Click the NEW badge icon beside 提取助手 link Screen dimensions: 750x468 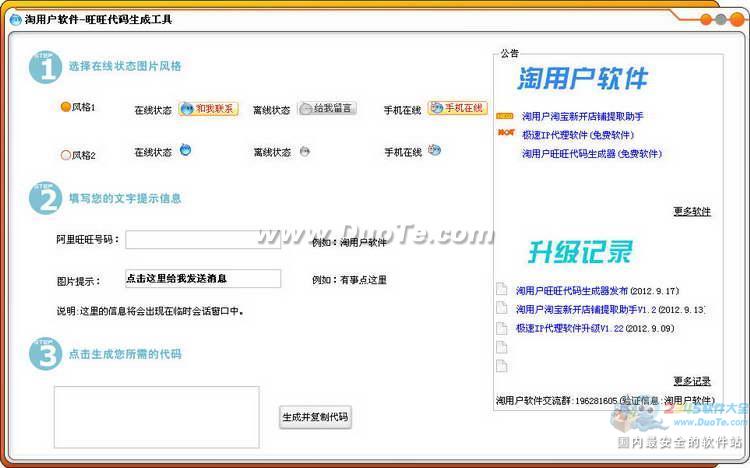pyautogui.click(x=505, y=116)
